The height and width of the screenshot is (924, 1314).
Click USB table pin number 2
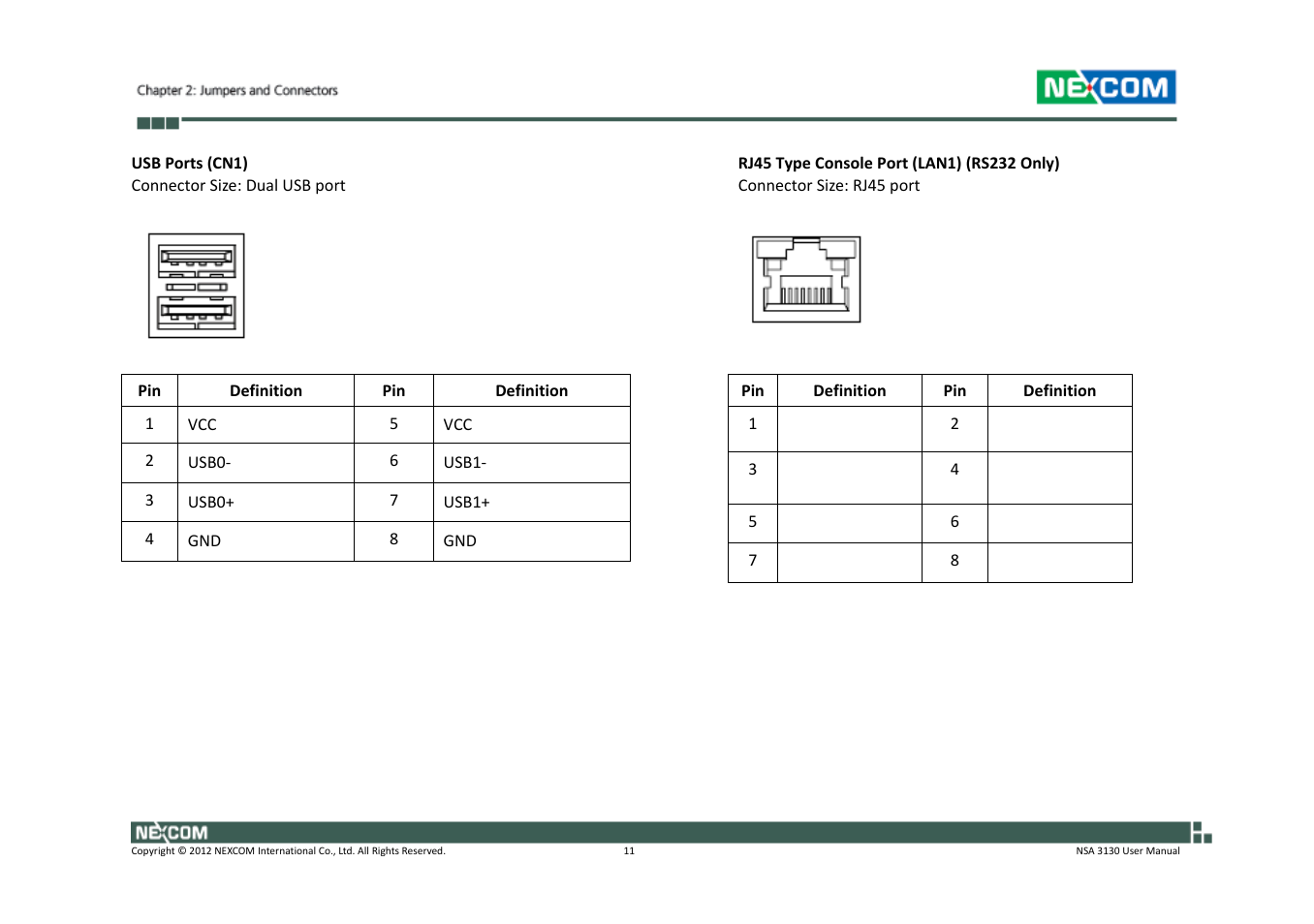click(149, 461)
